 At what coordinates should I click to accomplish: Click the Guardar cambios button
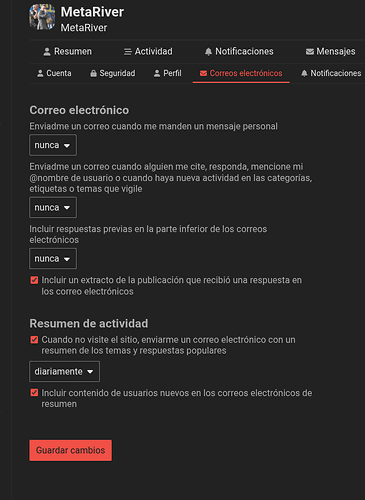(71, 451)
